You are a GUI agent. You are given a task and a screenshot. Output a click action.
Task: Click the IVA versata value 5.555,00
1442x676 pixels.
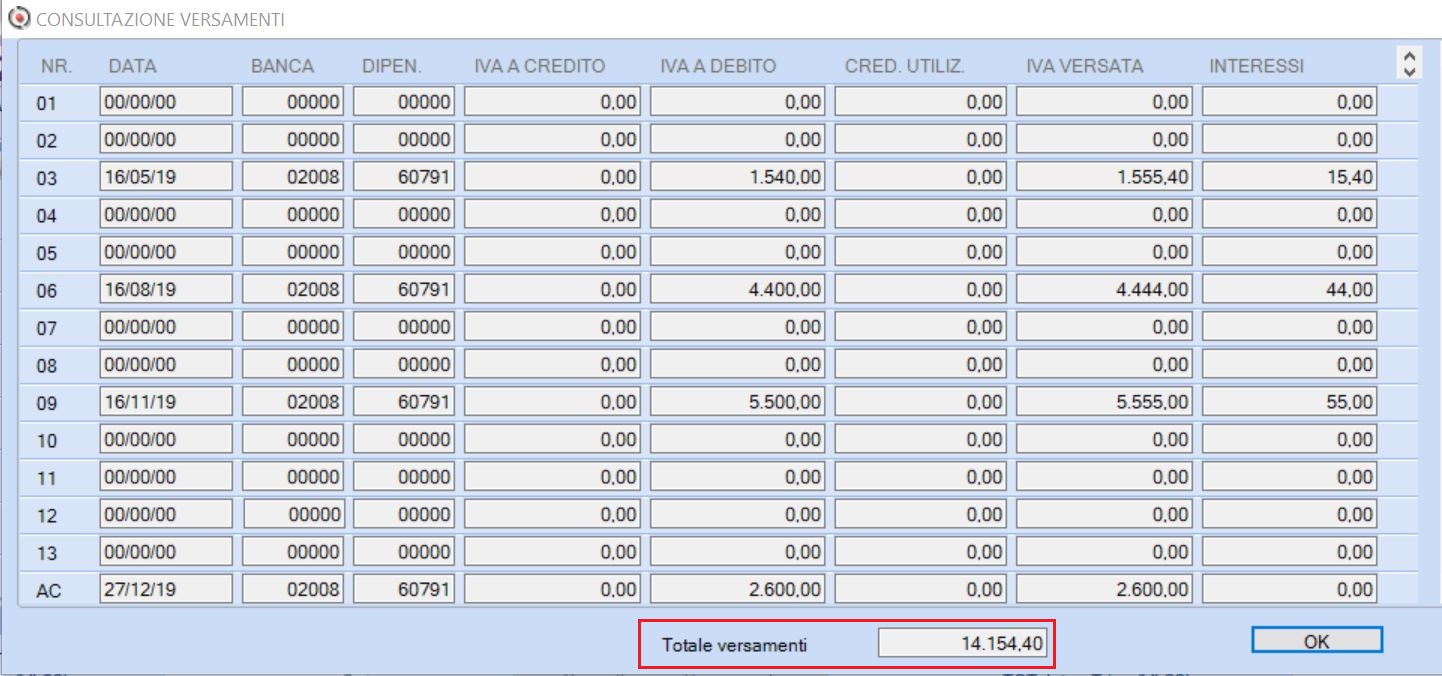(1105, 402)
